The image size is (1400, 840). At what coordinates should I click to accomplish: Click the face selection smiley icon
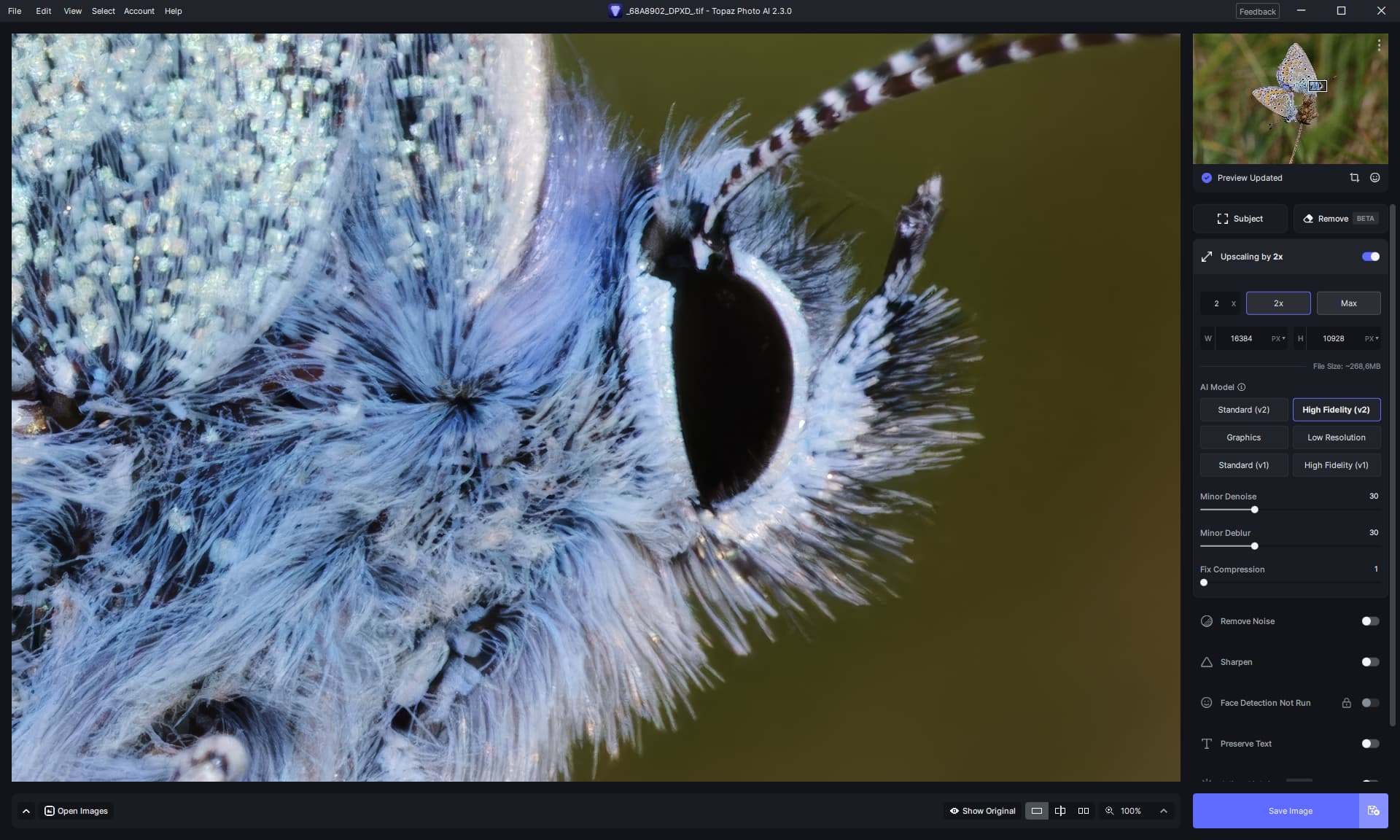coord(1374,178)
